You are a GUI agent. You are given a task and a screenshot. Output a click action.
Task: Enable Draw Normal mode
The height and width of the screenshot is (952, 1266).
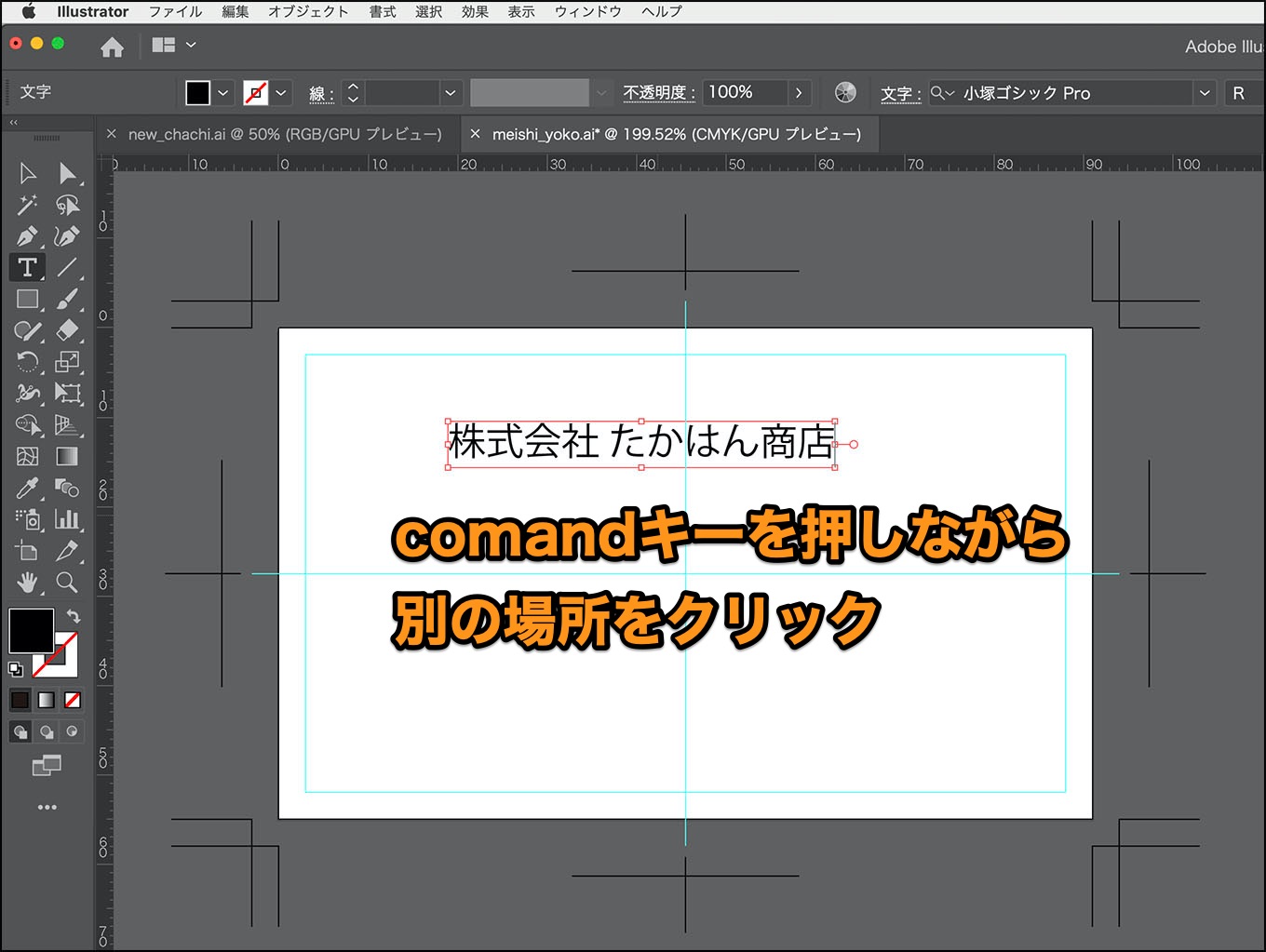[20, 731]
